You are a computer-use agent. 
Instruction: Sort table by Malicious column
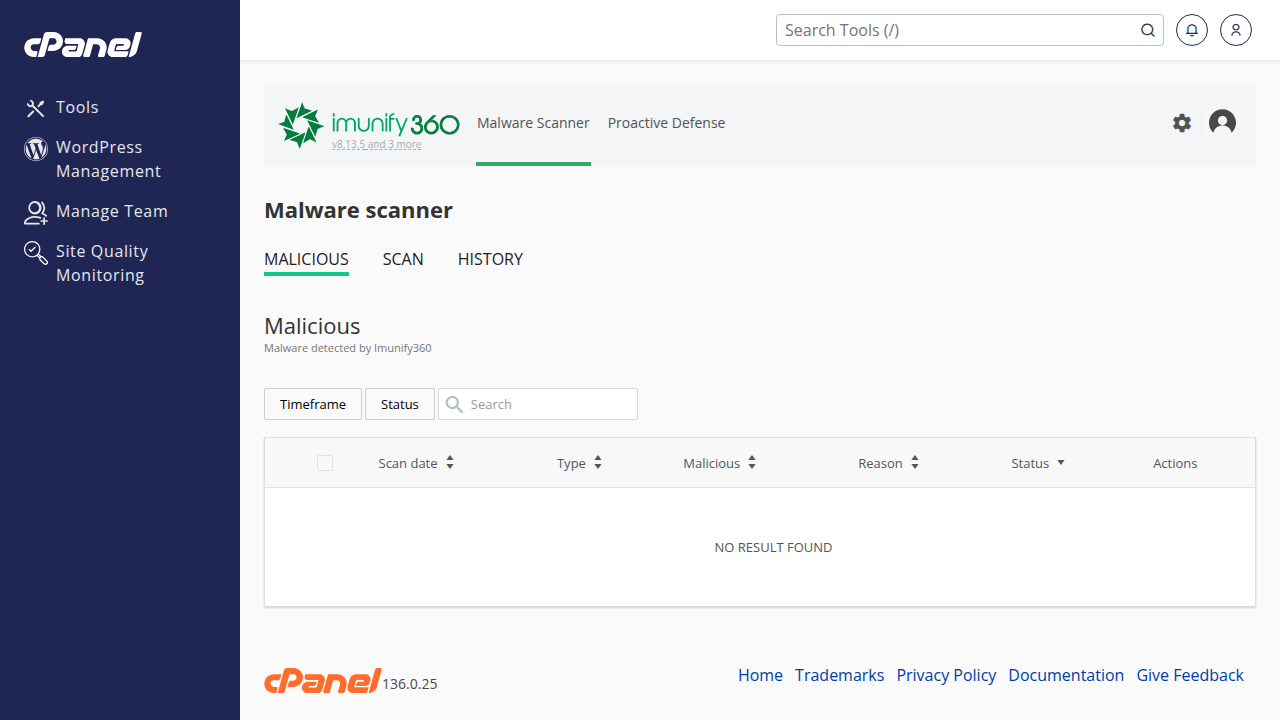[720, 463]
